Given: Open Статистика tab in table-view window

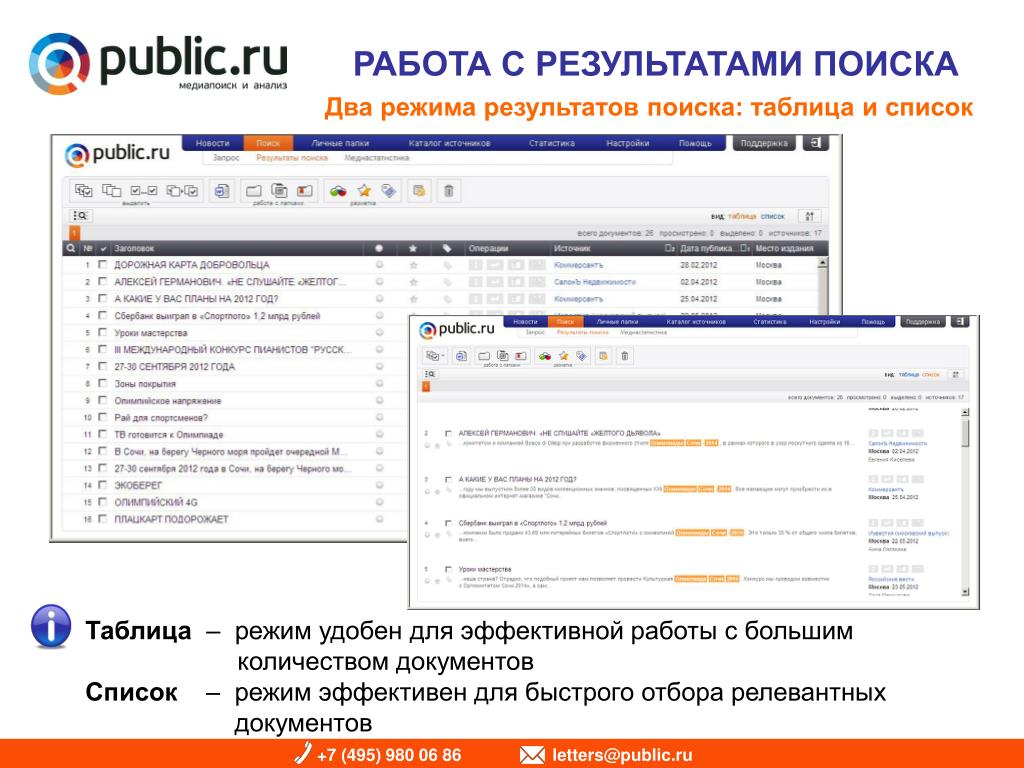Looking at the screenshot, I should tap(552, 142).
